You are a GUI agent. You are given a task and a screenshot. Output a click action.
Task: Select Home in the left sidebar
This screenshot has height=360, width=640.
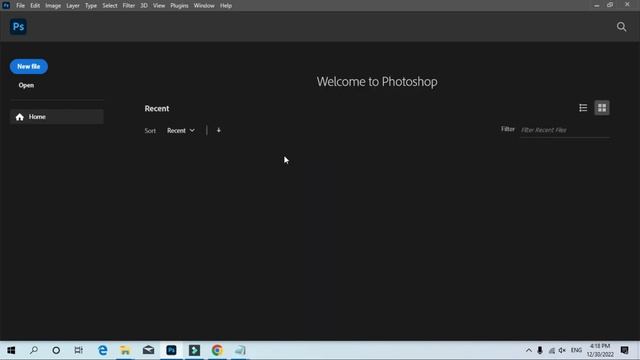coord(57,117)
